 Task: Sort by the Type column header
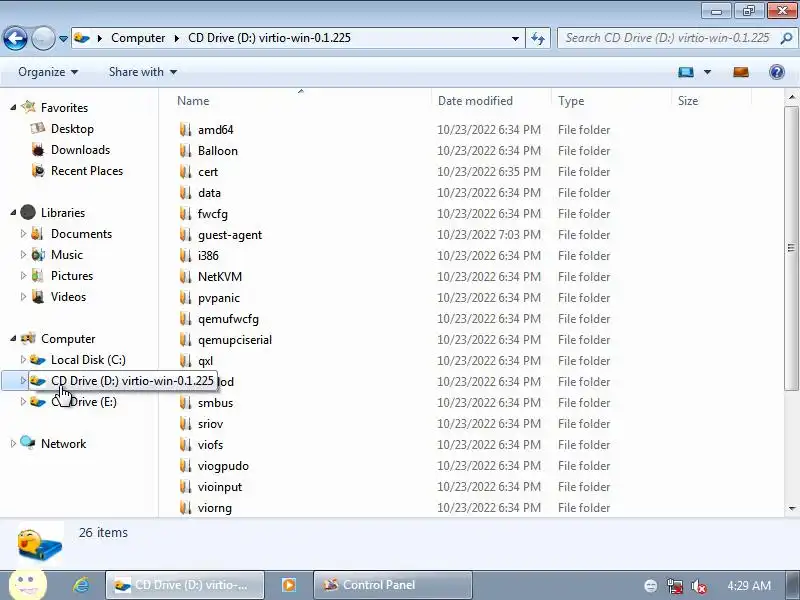(571, 101)
